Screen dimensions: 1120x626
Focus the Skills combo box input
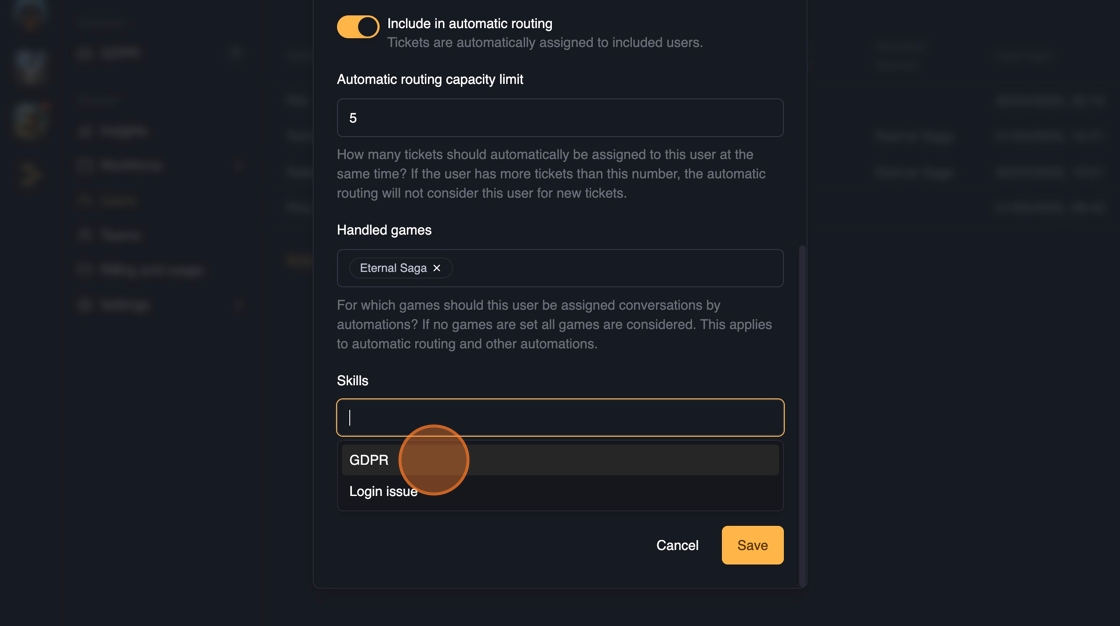[560, 418]
